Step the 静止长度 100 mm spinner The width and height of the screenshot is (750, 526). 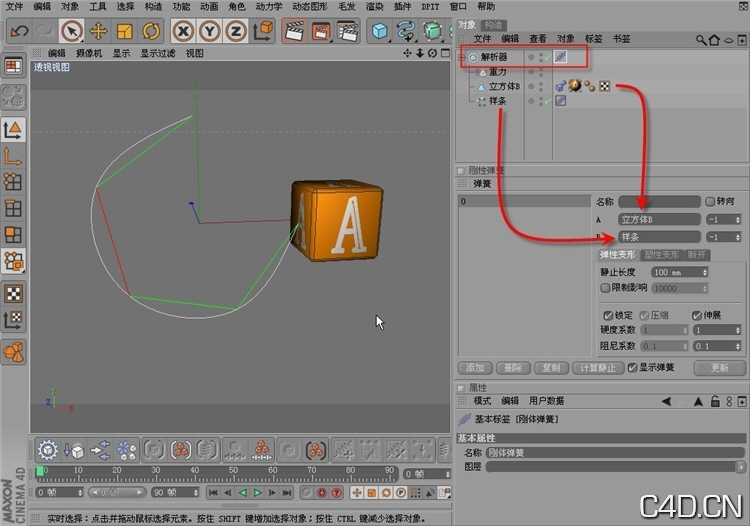(705, 272)
